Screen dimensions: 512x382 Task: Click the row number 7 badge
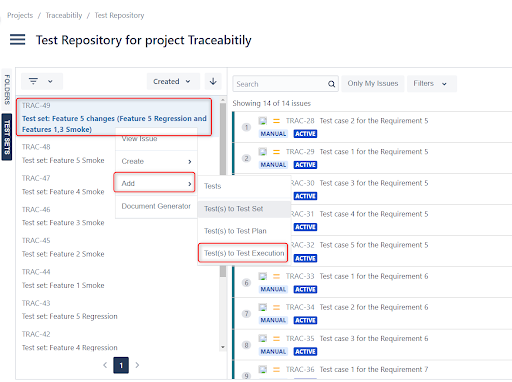coord(246,314)
